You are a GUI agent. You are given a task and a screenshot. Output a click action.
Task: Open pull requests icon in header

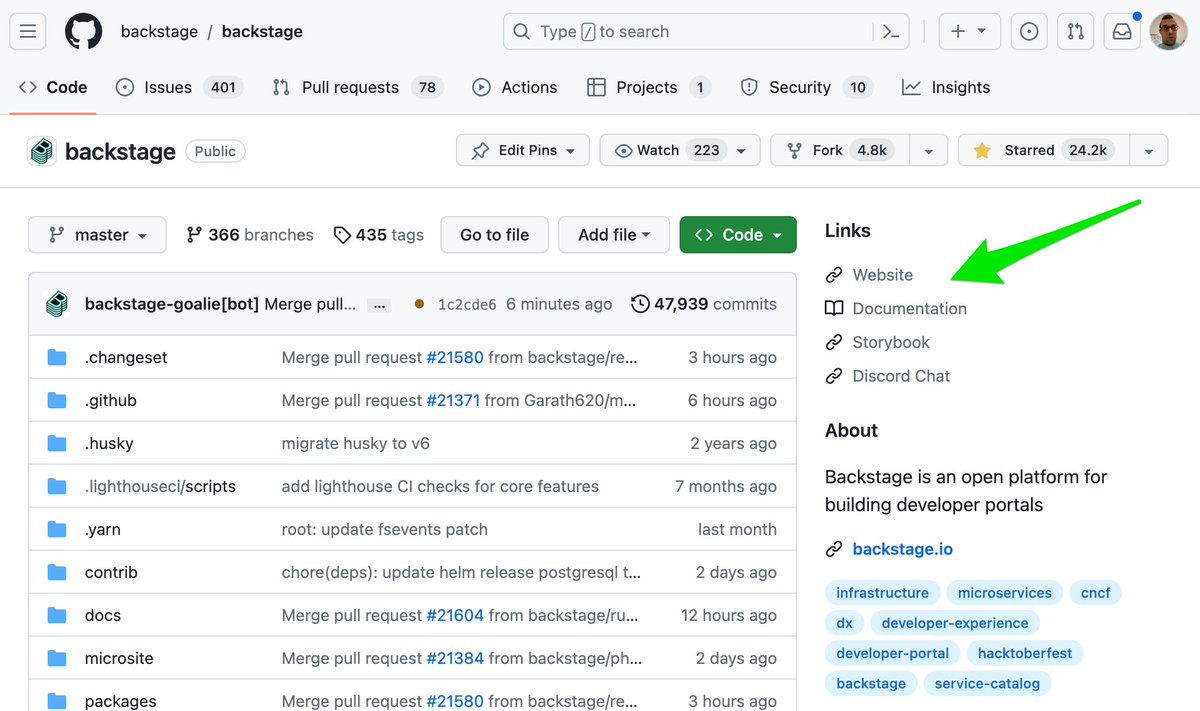[1075, 32]
